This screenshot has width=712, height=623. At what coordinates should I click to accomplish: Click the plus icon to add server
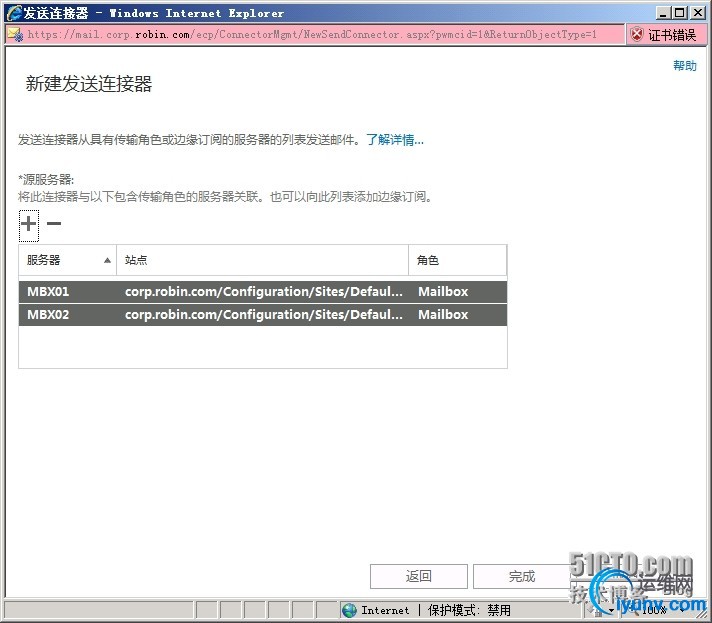click(29, 223)
